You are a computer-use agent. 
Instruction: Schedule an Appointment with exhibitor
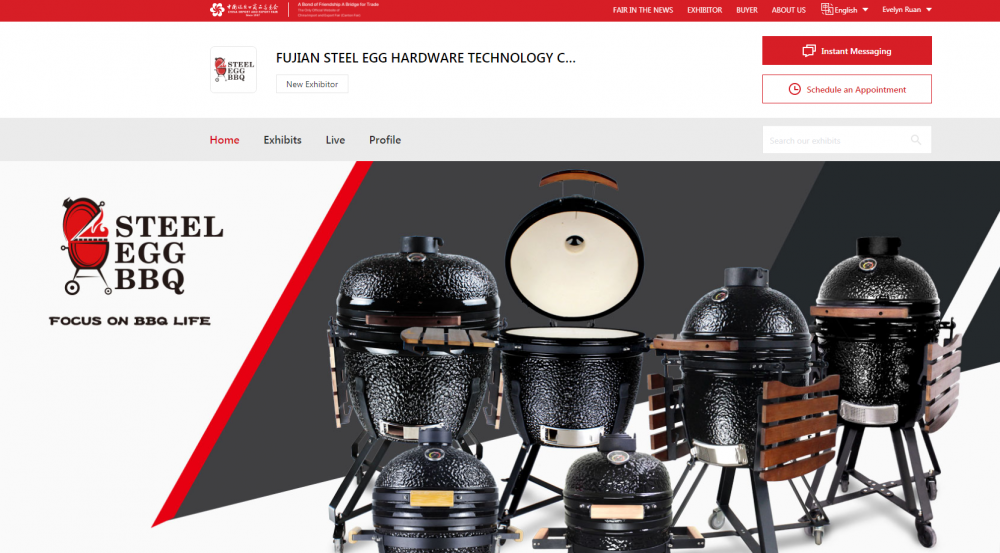coord(846,89)
